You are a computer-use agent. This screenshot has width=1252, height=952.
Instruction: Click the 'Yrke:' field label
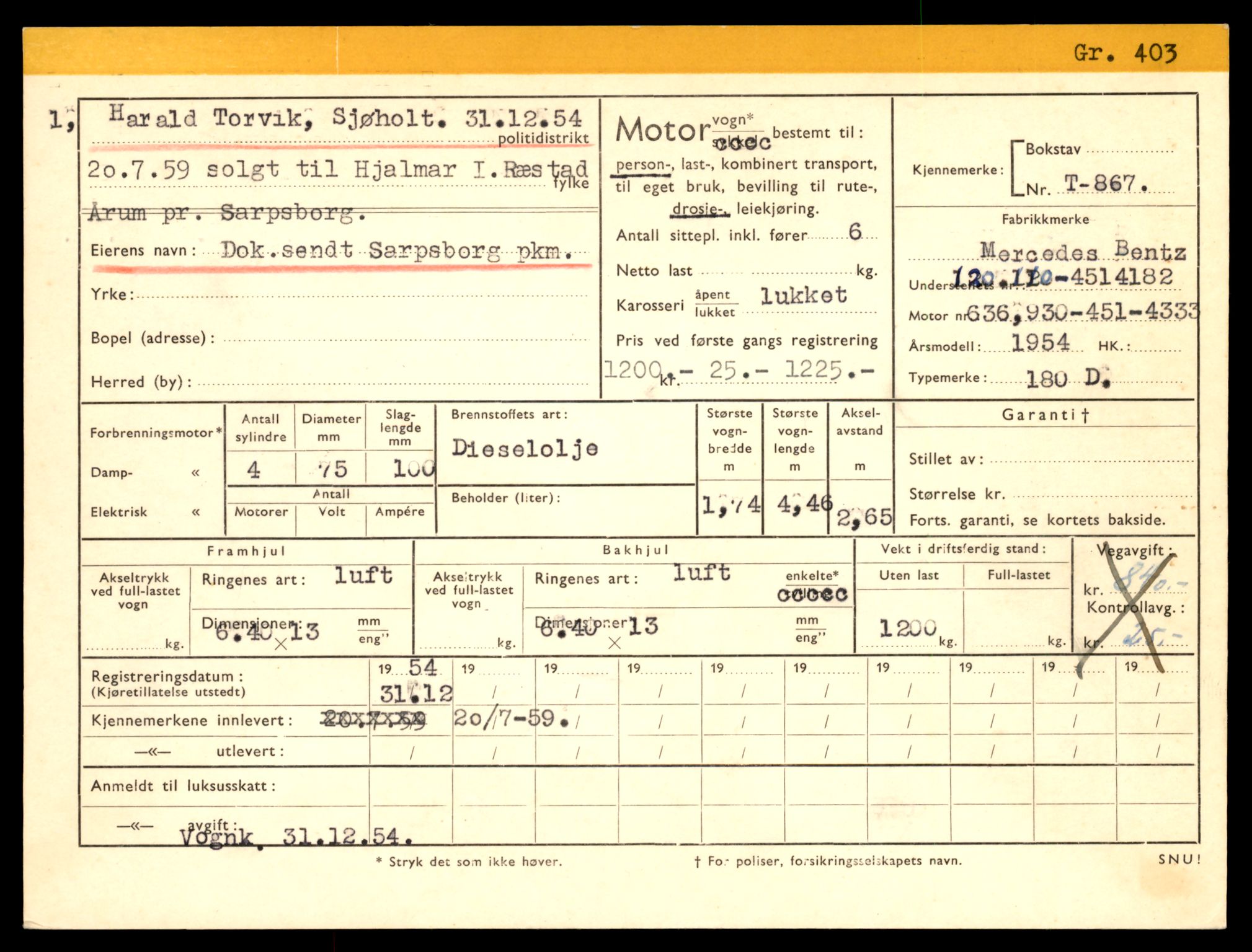(x=112, y=294)
